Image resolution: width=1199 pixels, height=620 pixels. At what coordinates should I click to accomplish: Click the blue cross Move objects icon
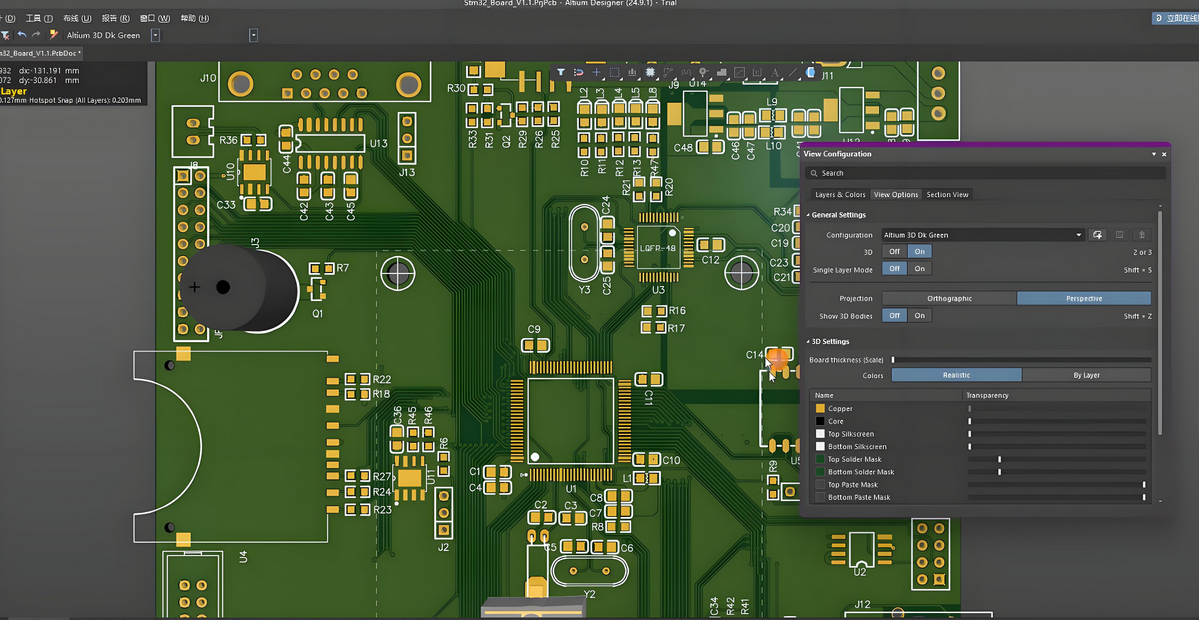(596, 72)
